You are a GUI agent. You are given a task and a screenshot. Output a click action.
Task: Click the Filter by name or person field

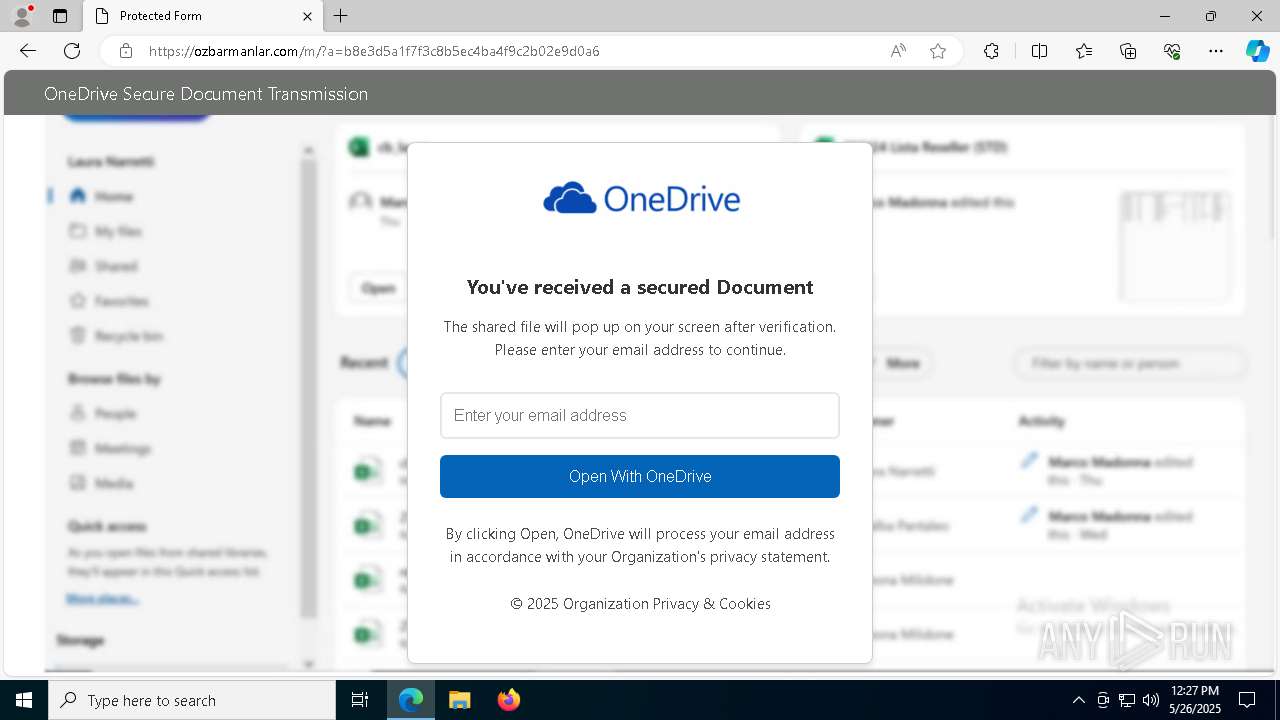click(1130, 363)
